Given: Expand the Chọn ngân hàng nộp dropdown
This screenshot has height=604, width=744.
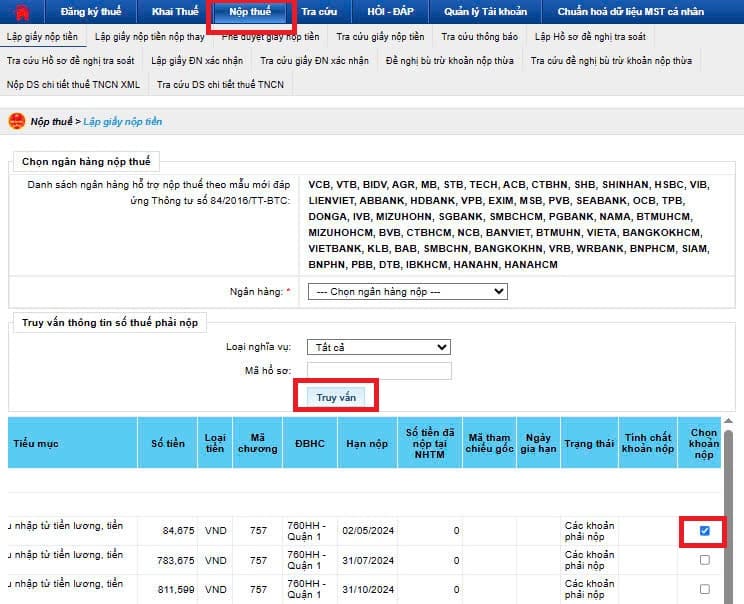Looking at the screenshot, I should point(408,291).
